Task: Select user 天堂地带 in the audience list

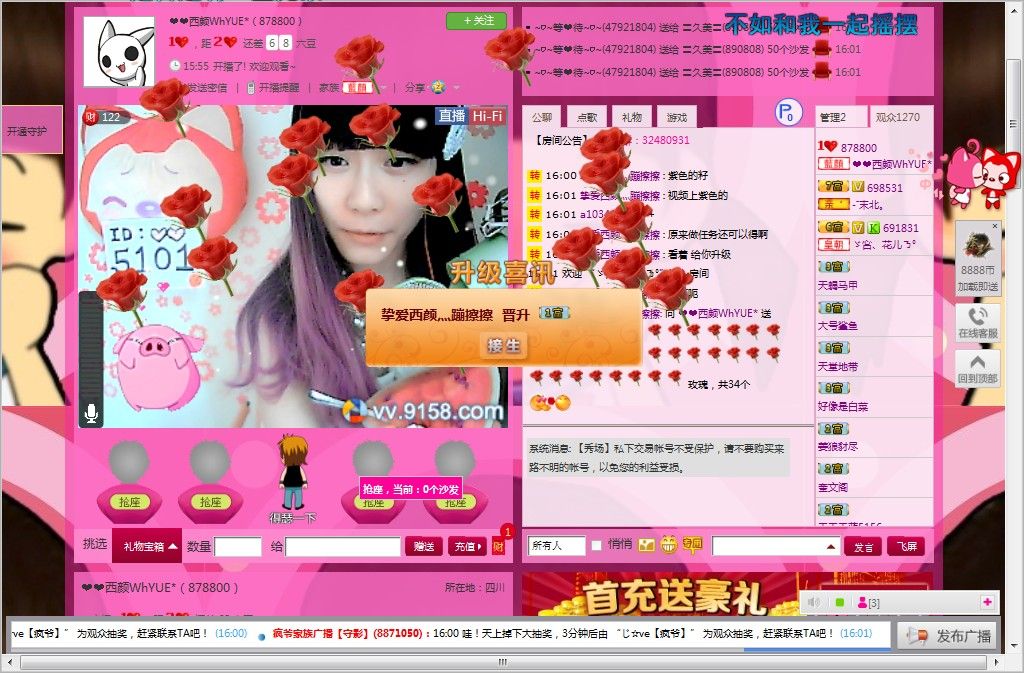Action: 874,356
